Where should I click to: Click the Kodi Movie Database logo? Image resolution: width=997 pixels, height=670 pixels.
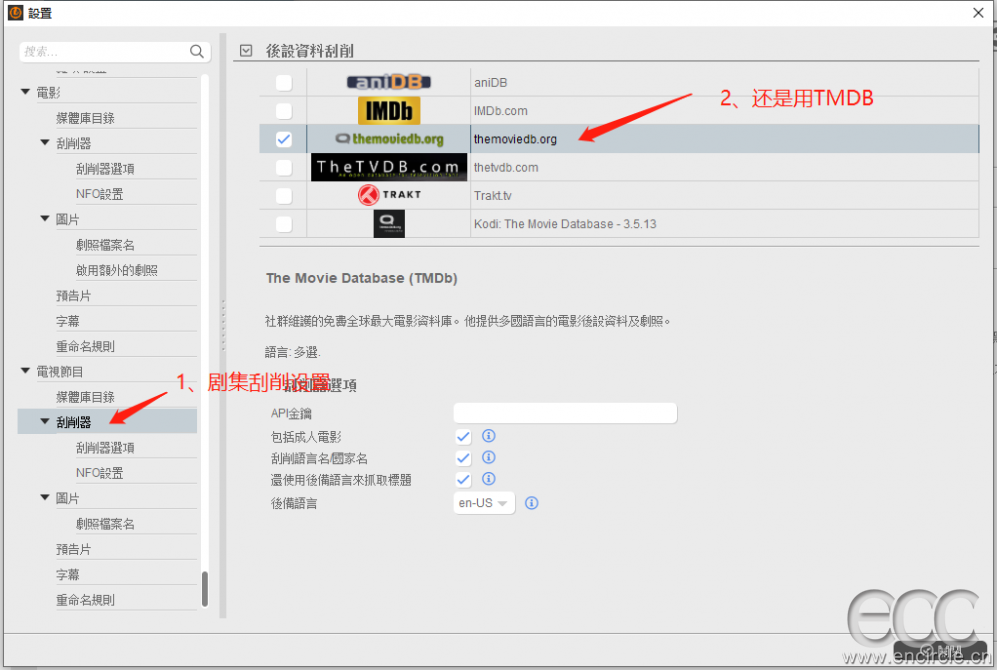(388, 224)
